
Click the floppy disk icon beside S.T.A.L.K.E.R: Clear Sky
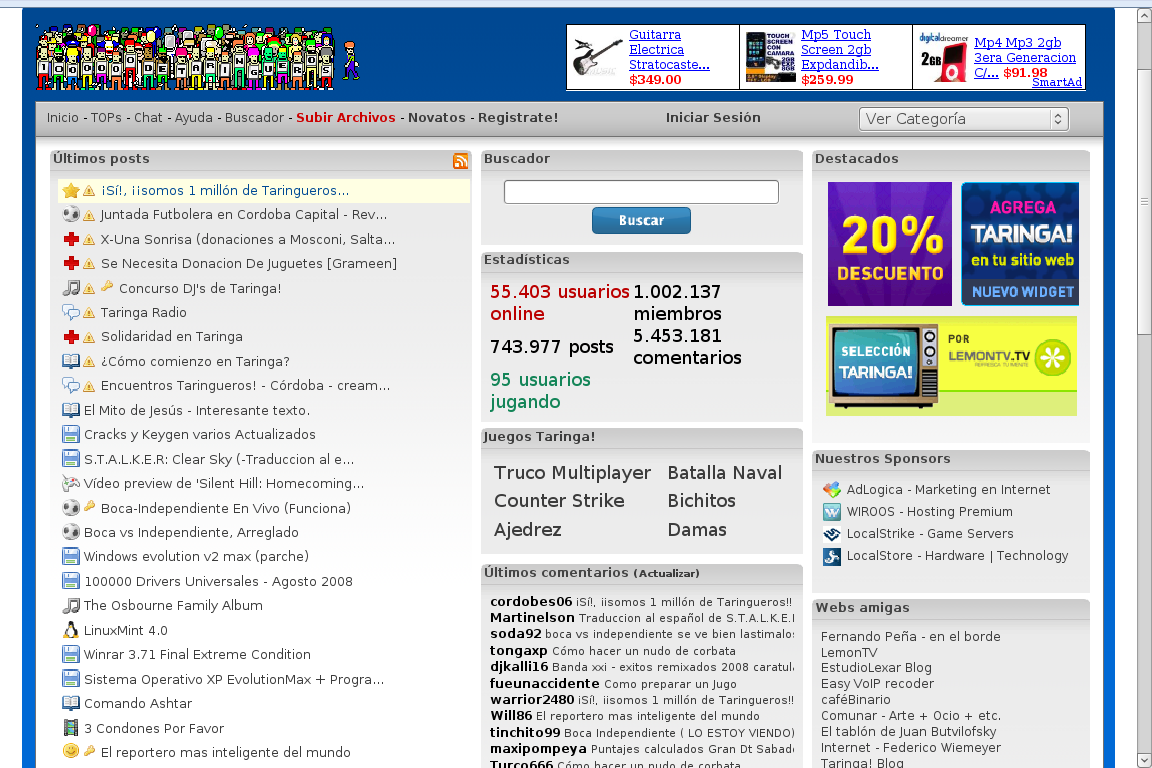pos(71,459)
